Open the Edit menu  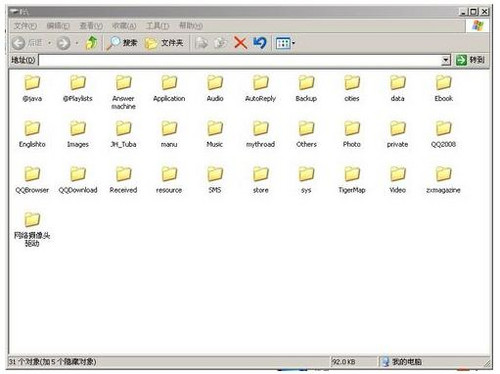(58, 26)
